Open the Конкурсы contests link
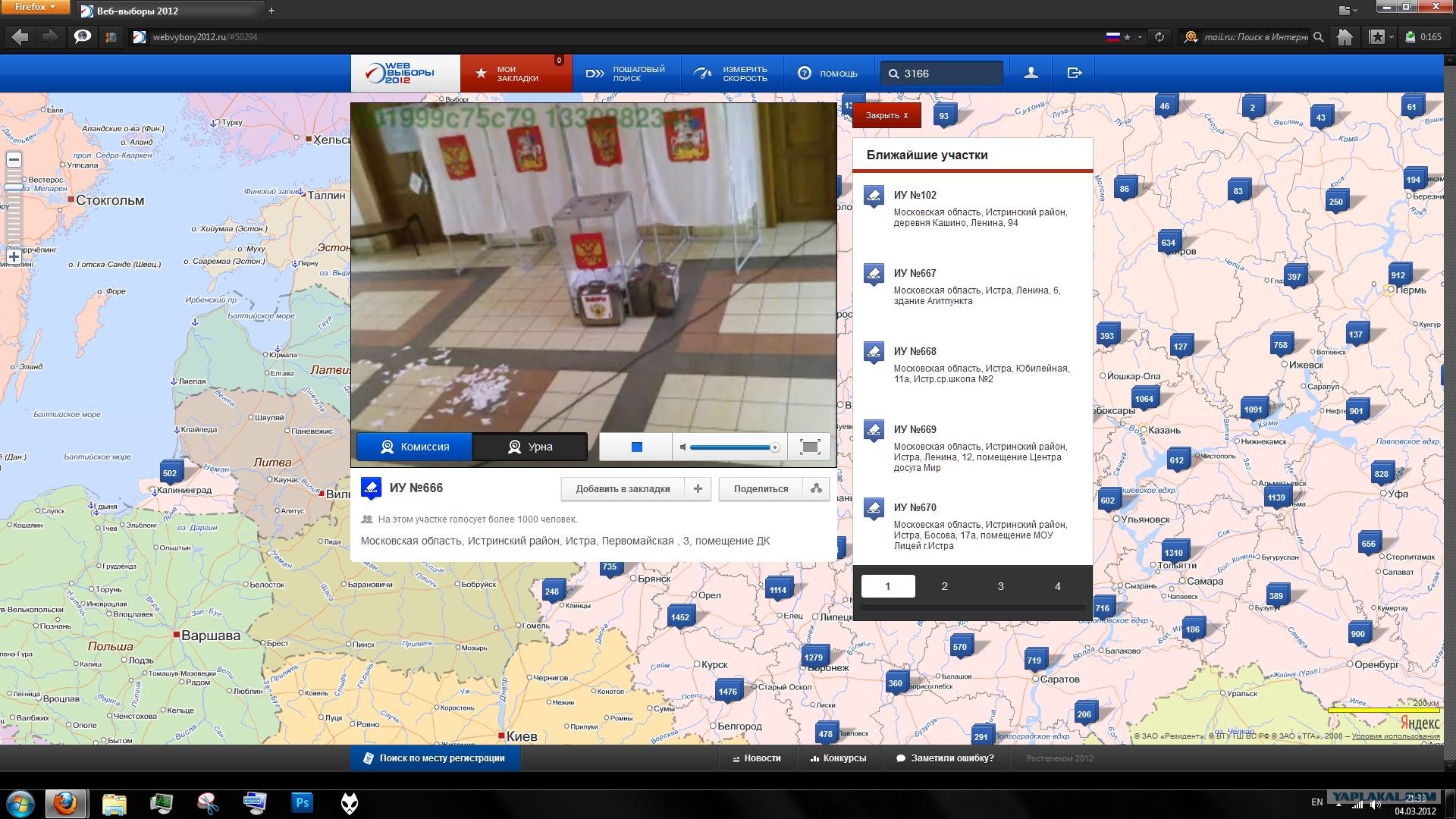 [838, 758]
